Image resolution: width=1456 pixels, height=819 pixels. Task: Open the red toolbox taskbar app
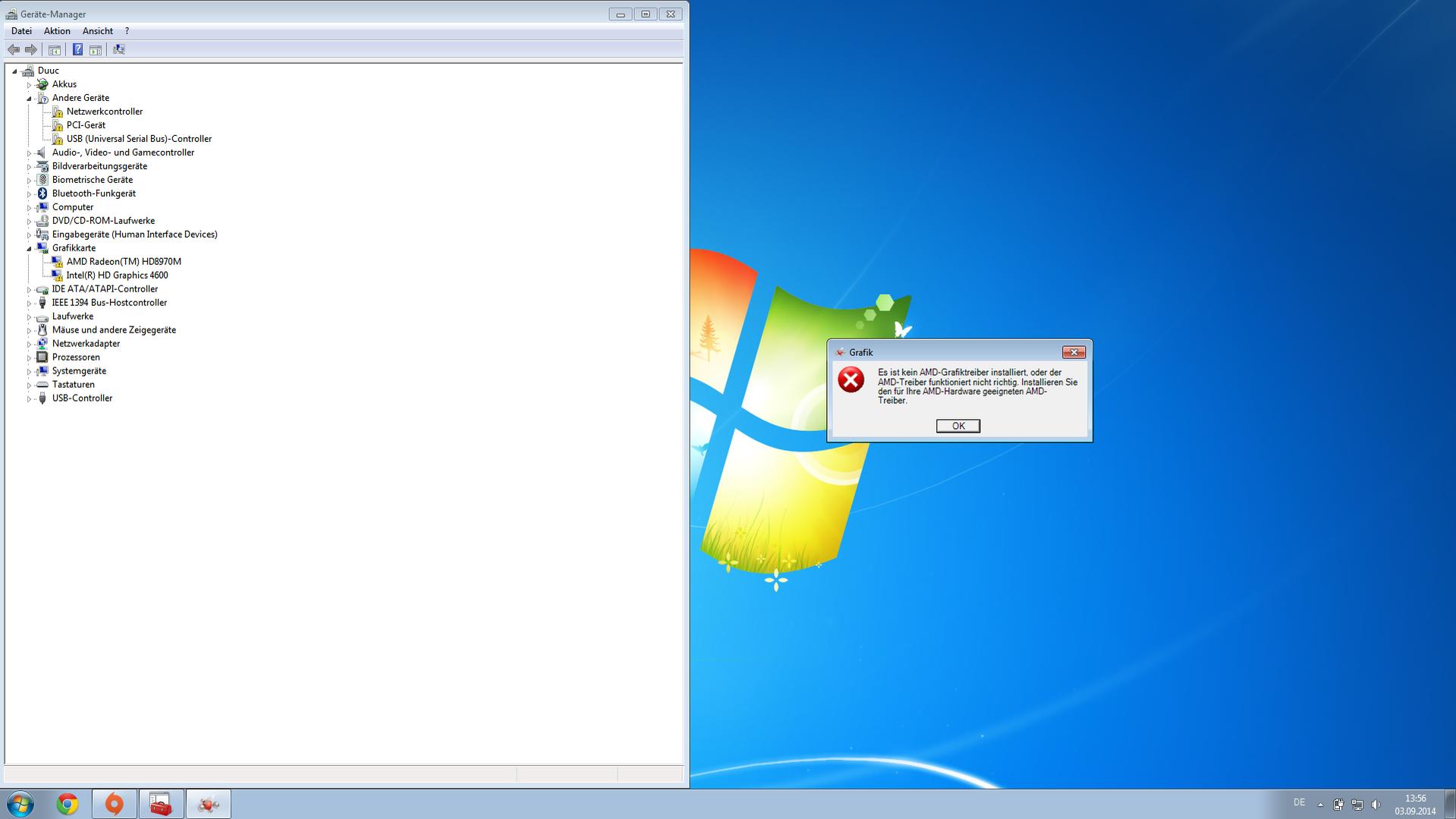161,804
